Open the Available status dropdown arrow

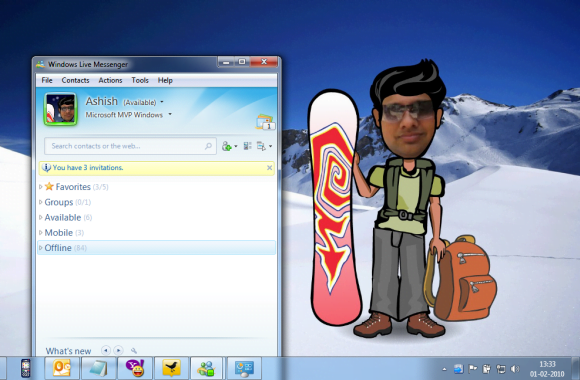(x=162, y=102)
